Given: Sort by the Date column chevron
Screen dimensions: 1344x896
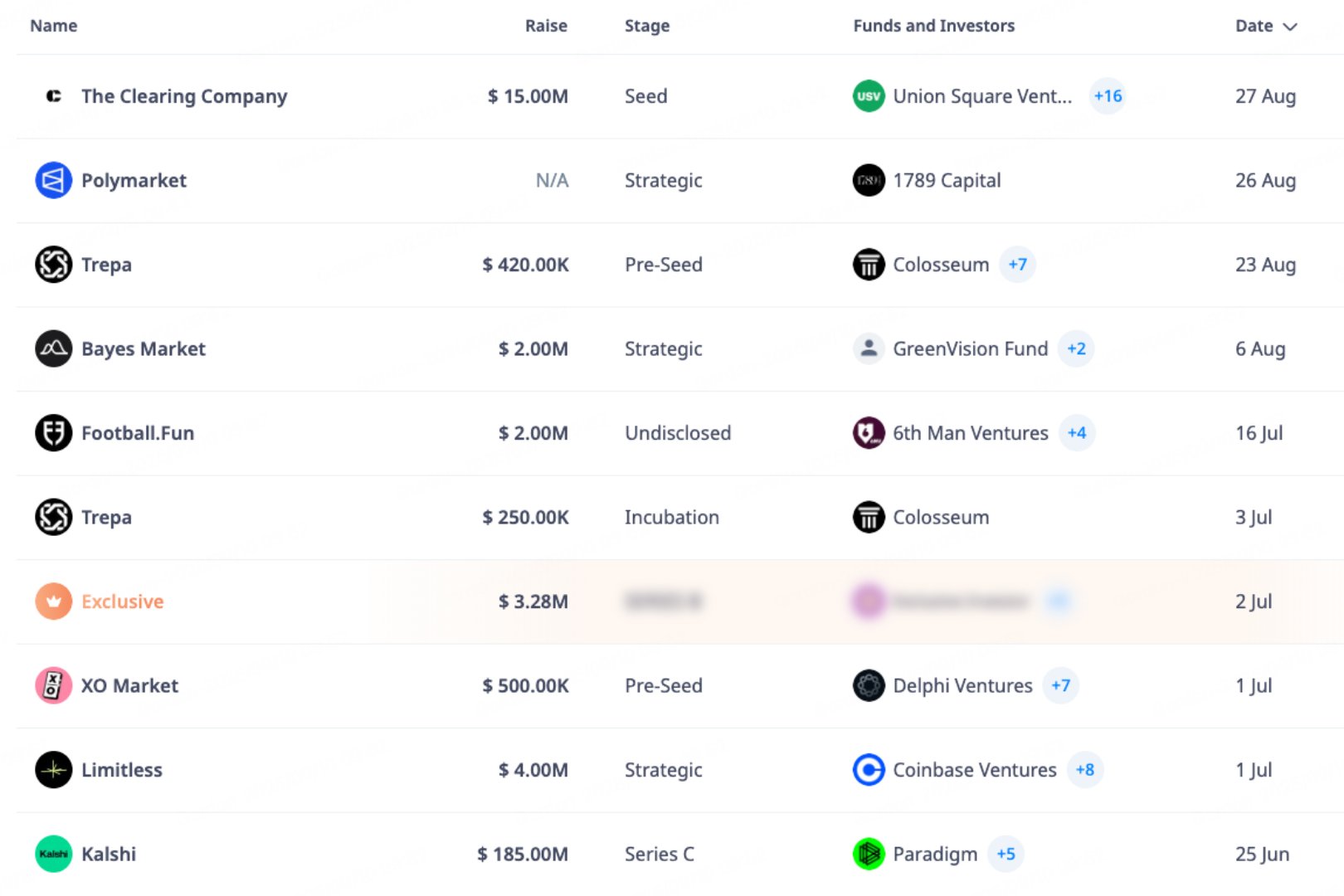Looking at the screenshot, I should [x=1290, y=27].
